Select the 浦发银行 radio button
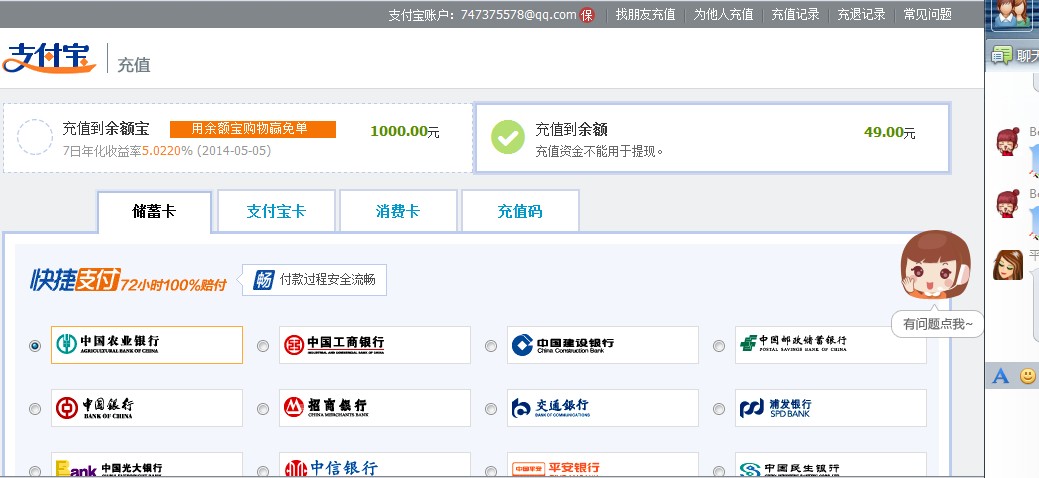The height and width of the screenshot is (478, 1039). [719, 408]
